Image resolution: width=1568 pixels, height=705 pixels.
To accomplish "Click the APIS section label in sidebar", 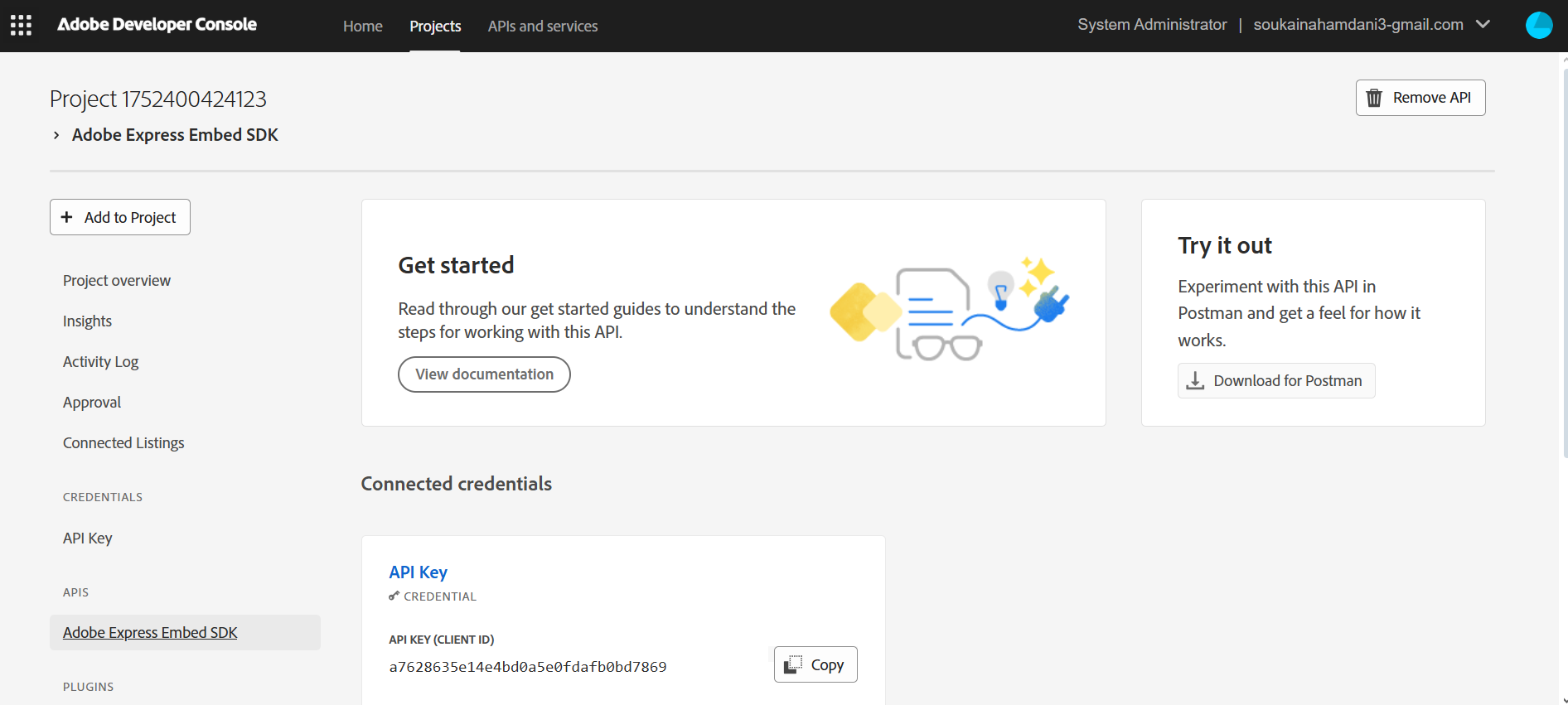I will pyautogui.click(x=75, y=592).
